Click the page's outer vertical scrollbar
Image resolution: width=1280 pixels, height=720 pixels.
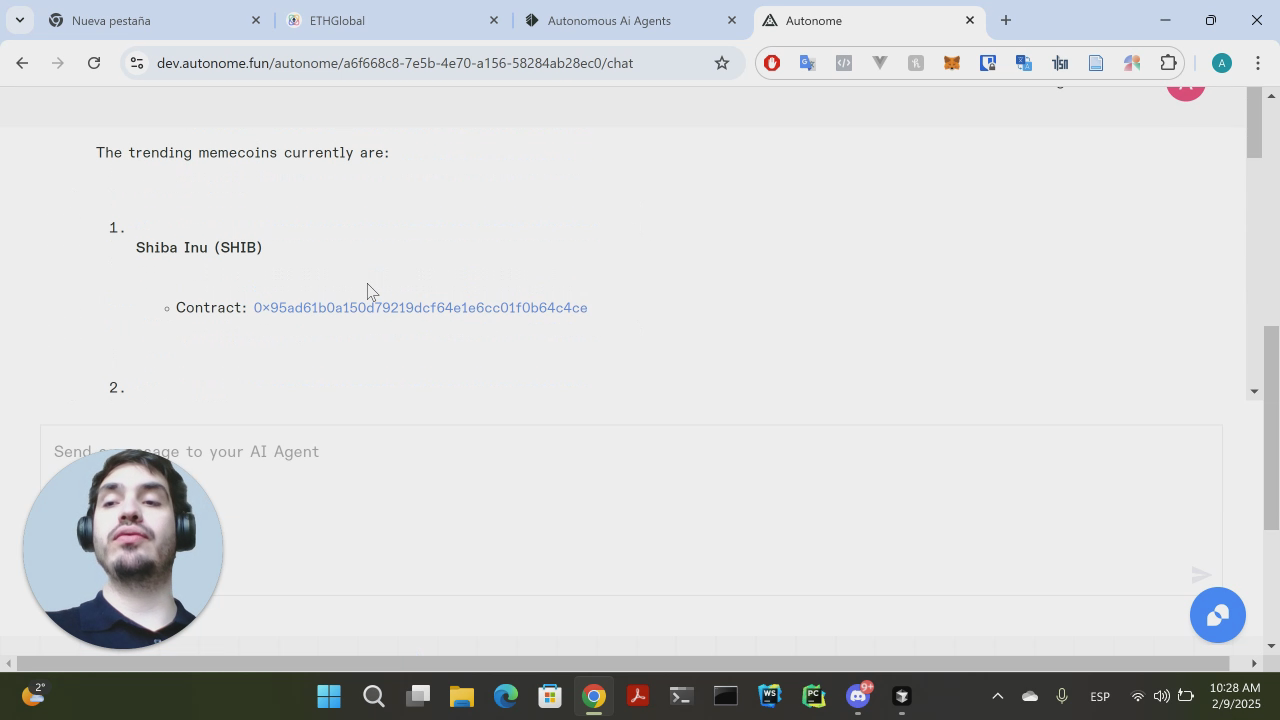click(x=1272, y=428)
